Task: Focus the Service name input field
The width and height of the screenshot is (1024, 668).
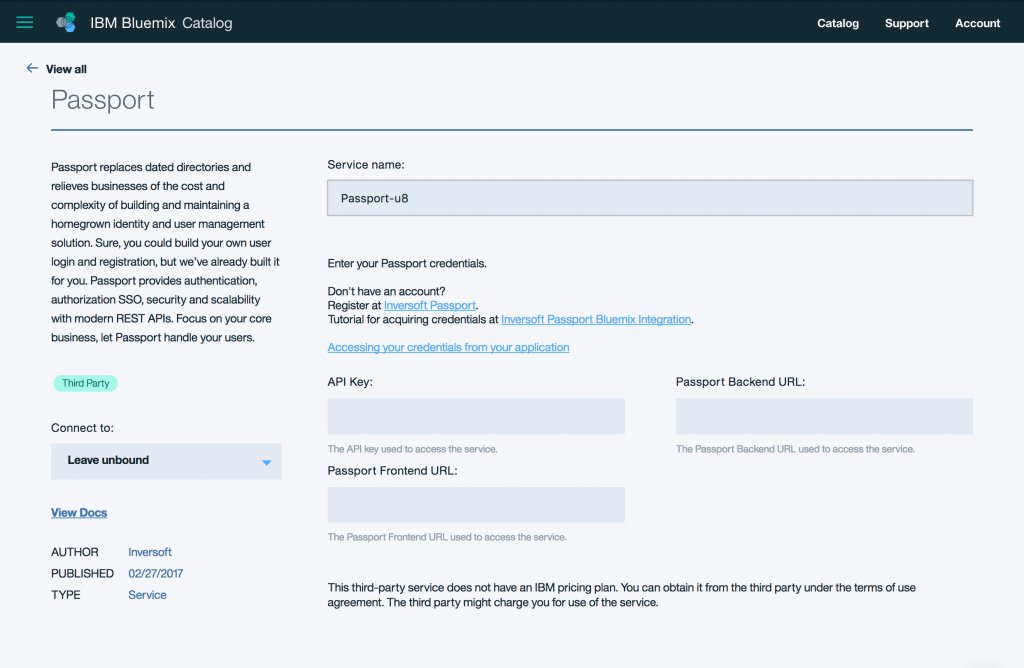Action: pos(650,198)
